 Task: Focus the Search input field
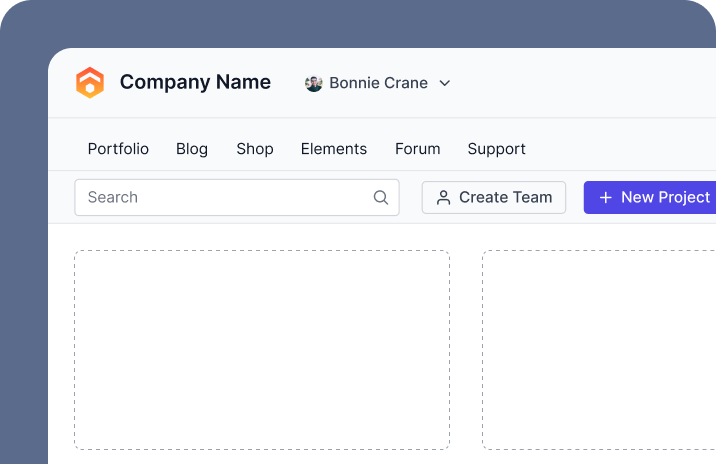pyautogui.click(x=237, y=197)
